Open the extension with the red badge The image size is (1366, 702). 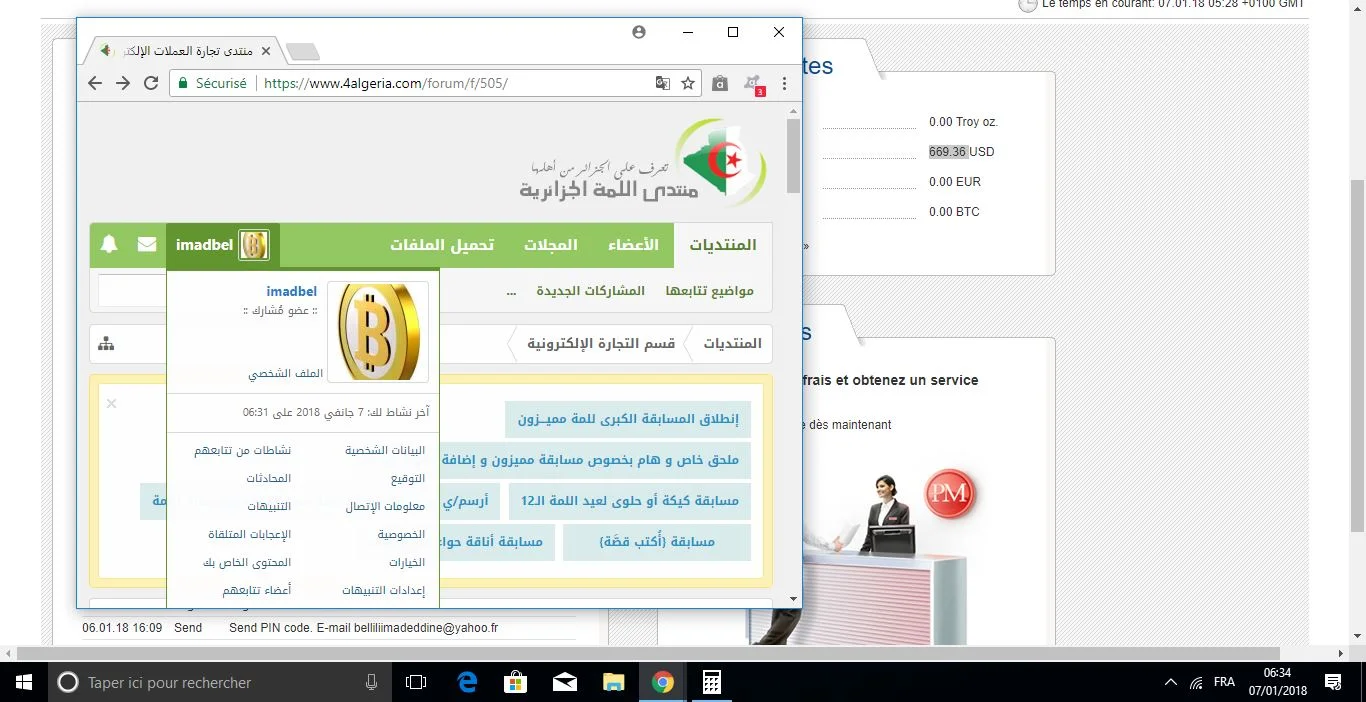[754, 84]
